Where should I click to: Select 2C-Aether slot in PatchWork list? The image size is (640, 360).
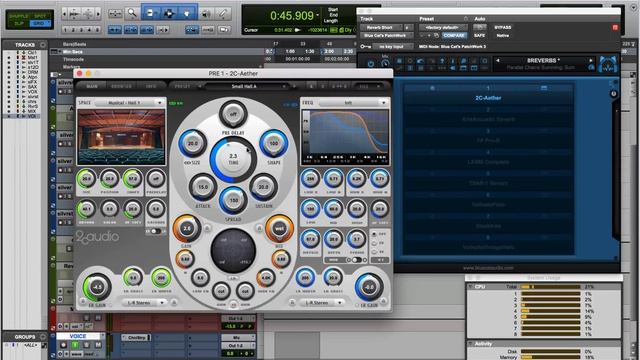tap(488, 98)
